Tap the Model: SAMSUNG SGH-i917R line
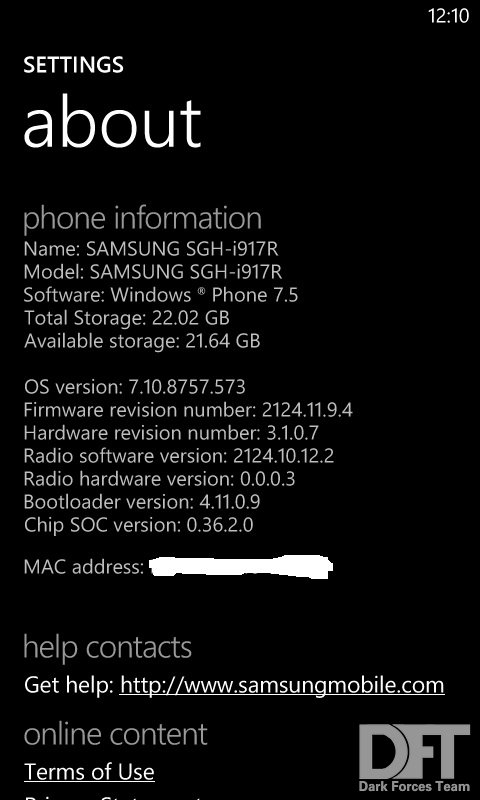This screenshot has height=800, width=480. [x=153, y=272]
